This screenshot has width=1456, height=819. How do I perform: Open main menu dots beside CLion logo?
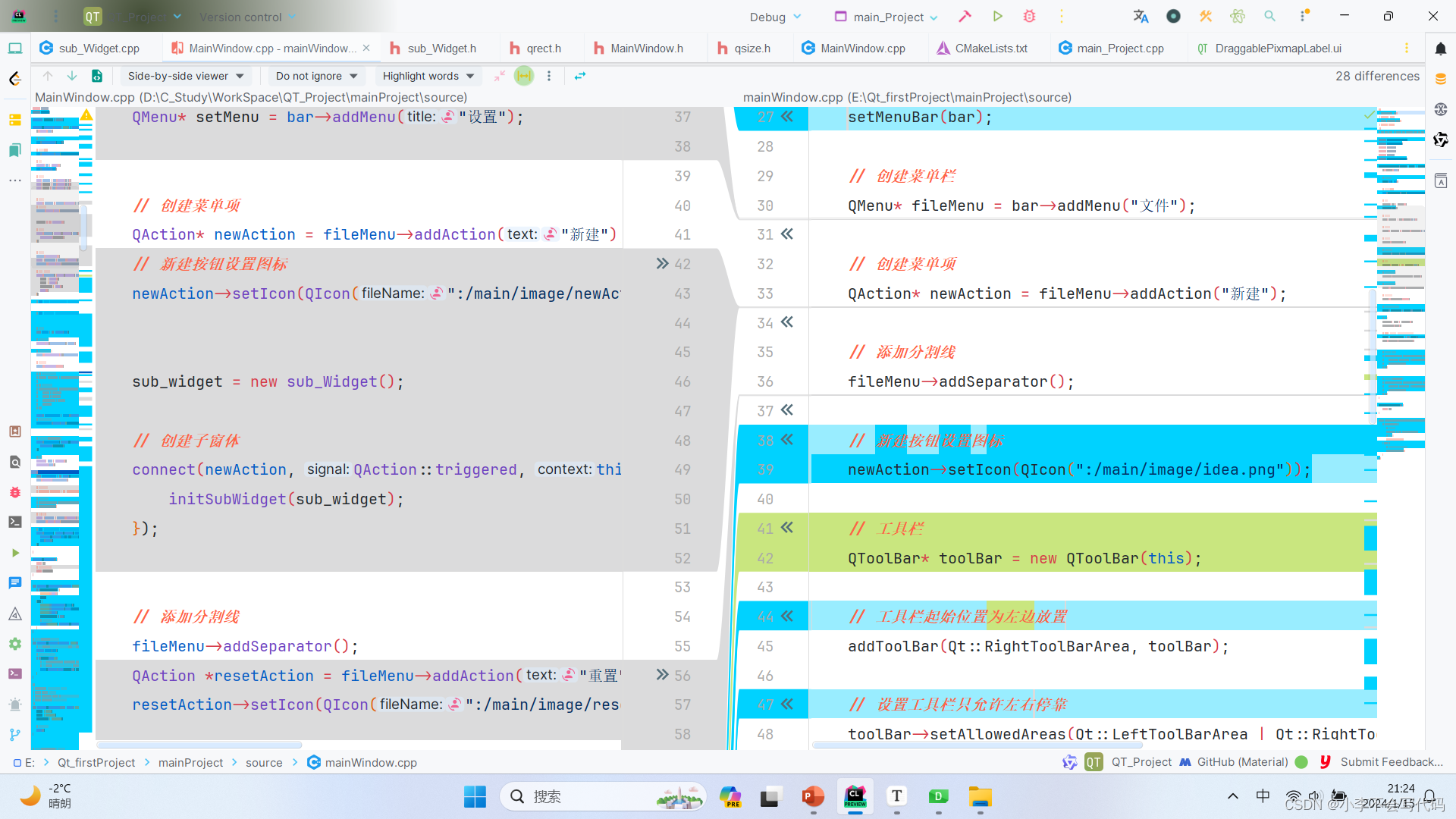click(x=55, y=17)
